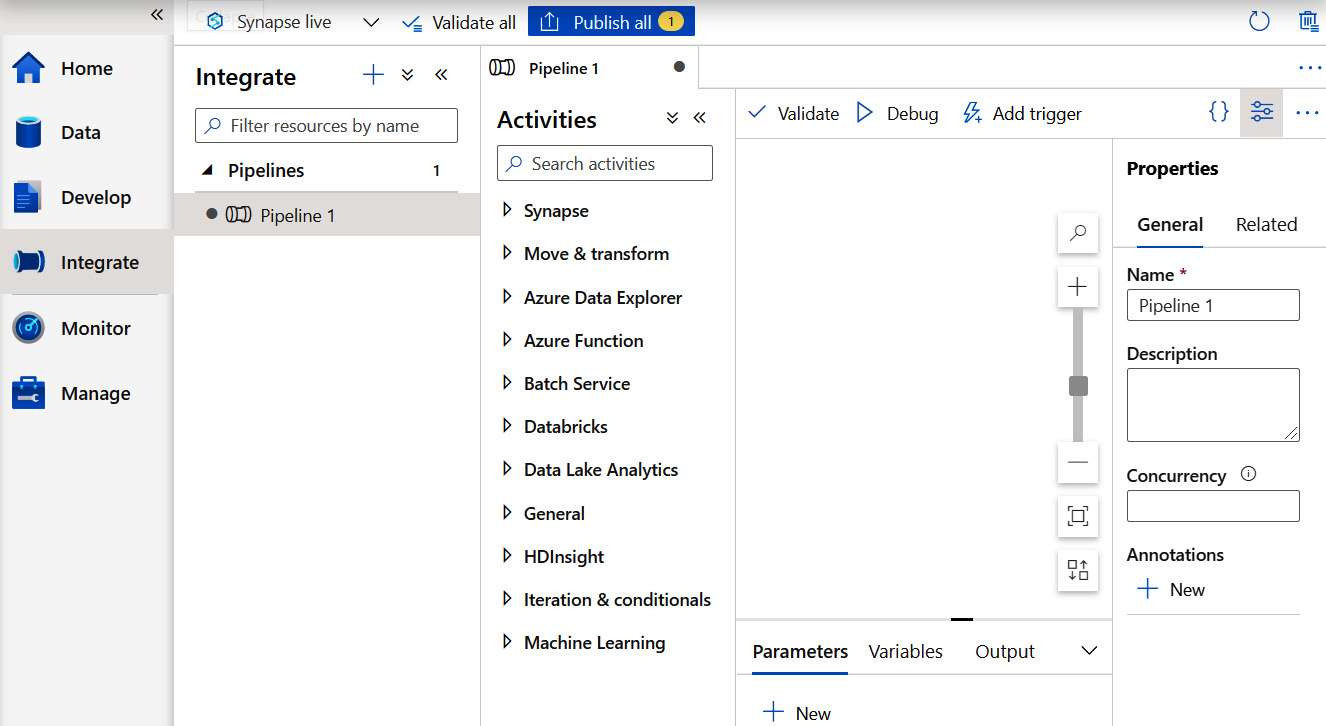Open tab bar more options ellipsis
Image resolution: width=1326 pixels, height=726 pixels.
[1310, 68]
